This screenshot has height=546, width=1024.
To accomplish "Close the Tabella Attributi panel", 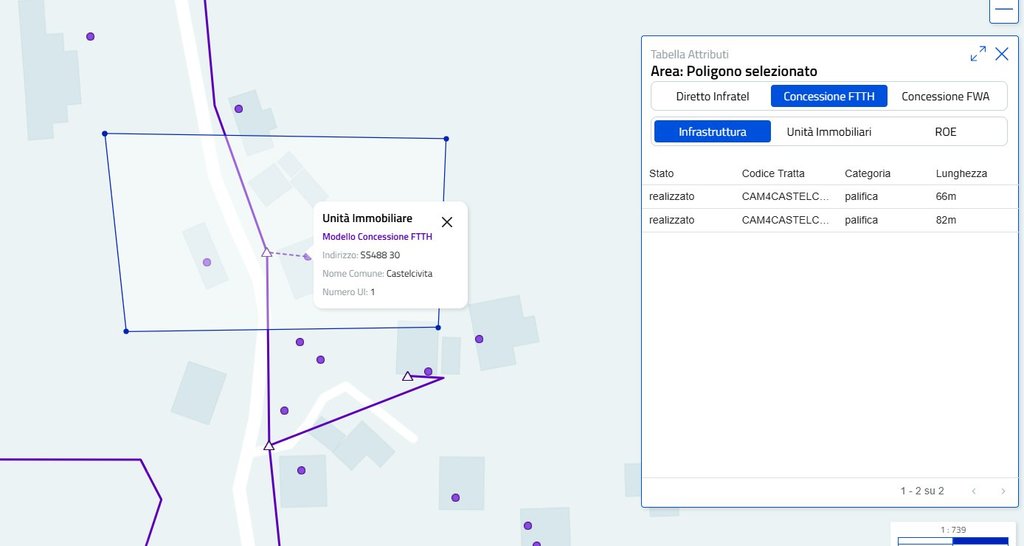I will tap(1002, 54).
